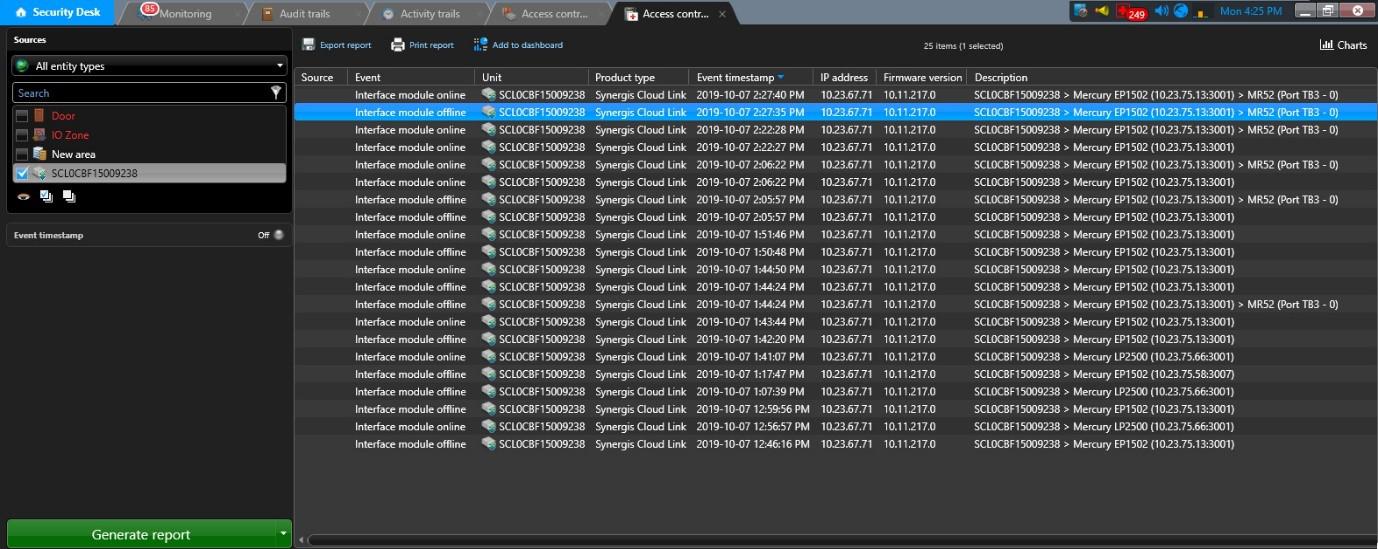Click the Print report printer icon
Viewport: 1378px width, 549px height.
click(x=398, y=45)
